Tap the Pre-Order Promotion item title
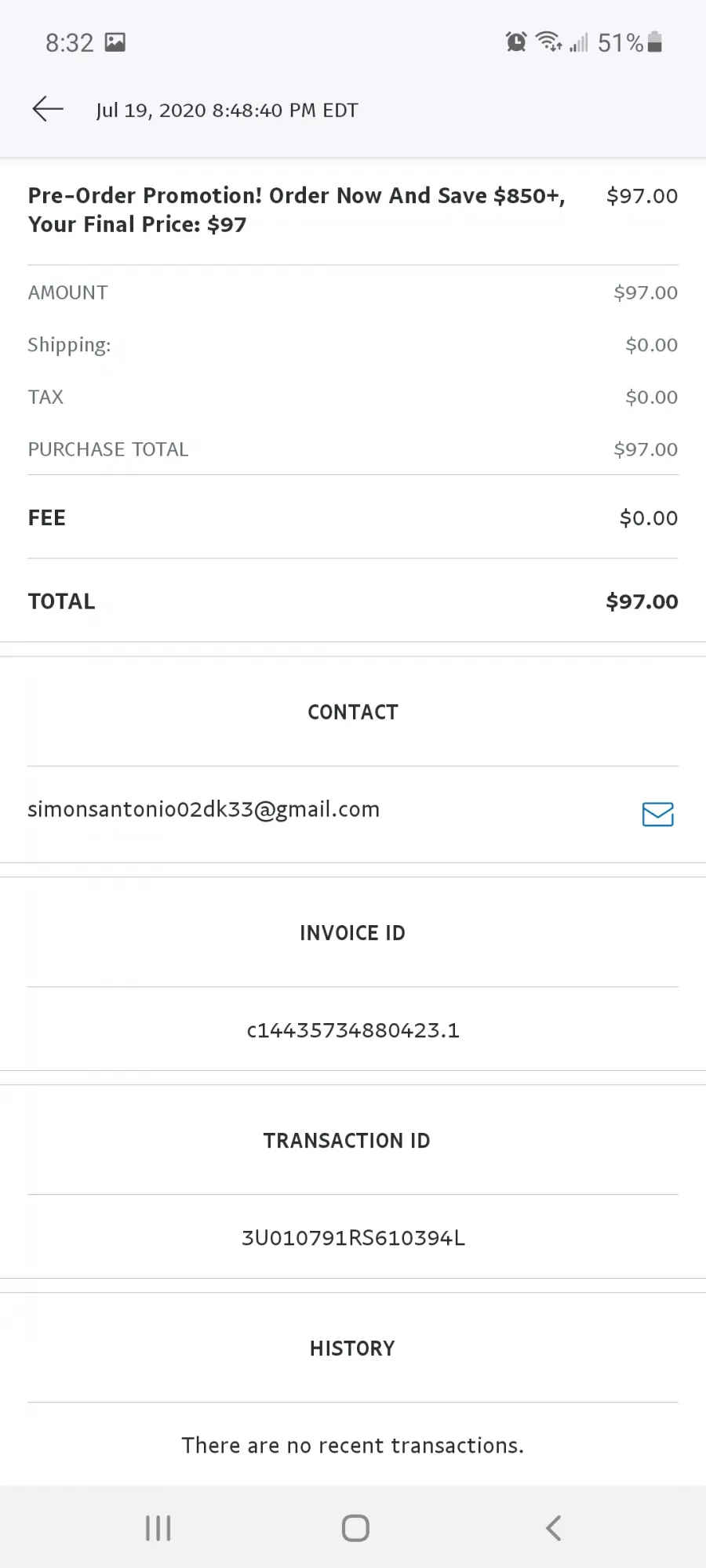706x1568 pixels. (x=297, y=210)
